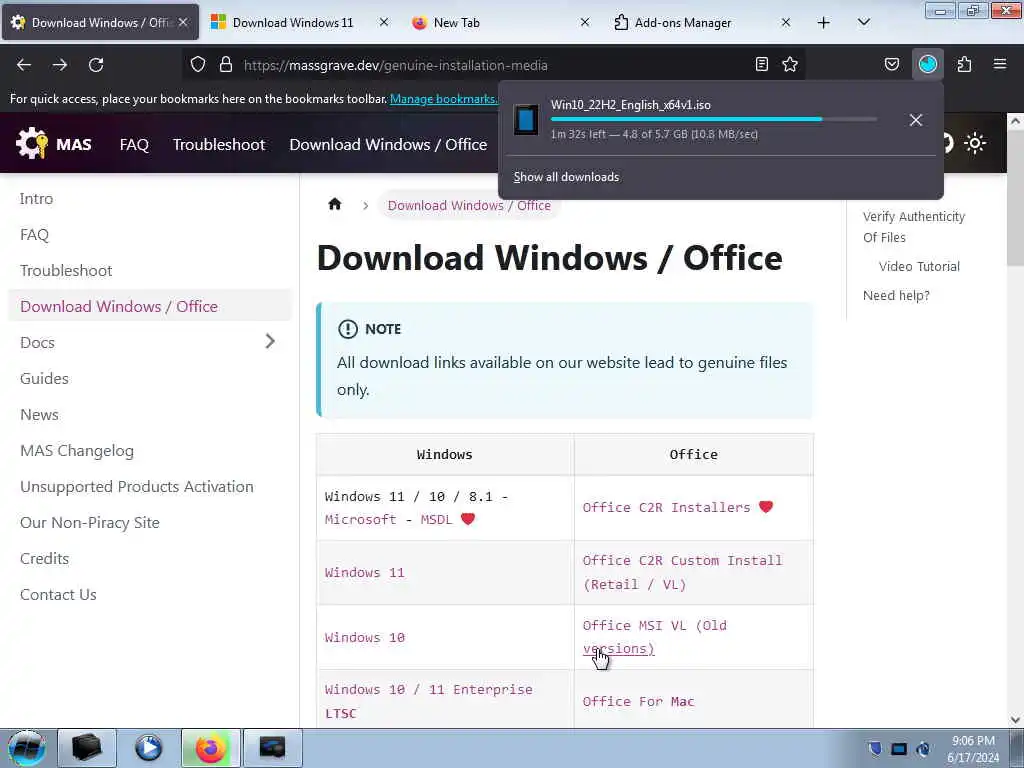Go to home via breadcrumb house icon

click(335, 204)
